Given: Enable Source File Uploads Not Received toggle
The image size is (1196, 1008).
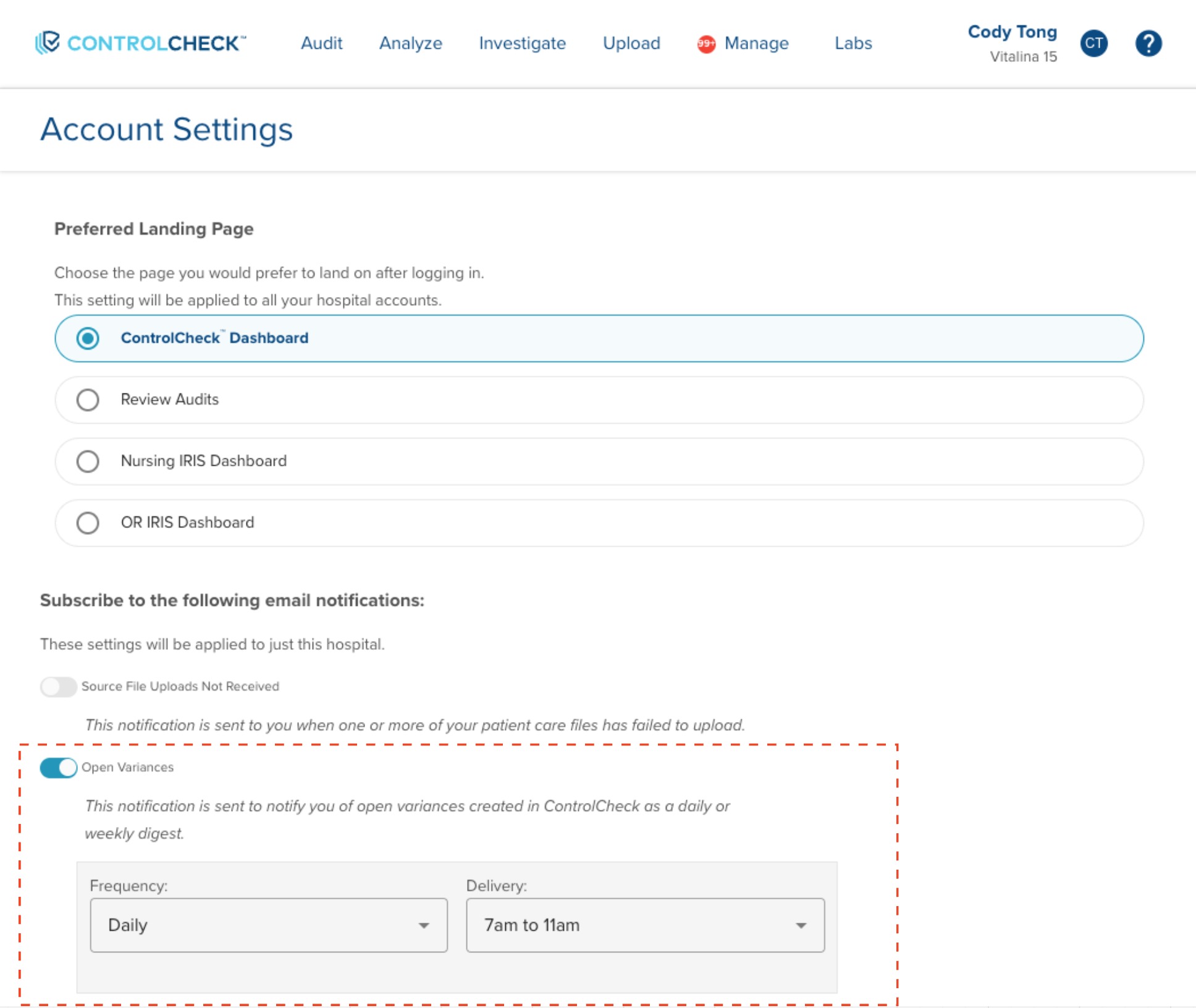Looking at the screenshot, I should pos(59,686).
